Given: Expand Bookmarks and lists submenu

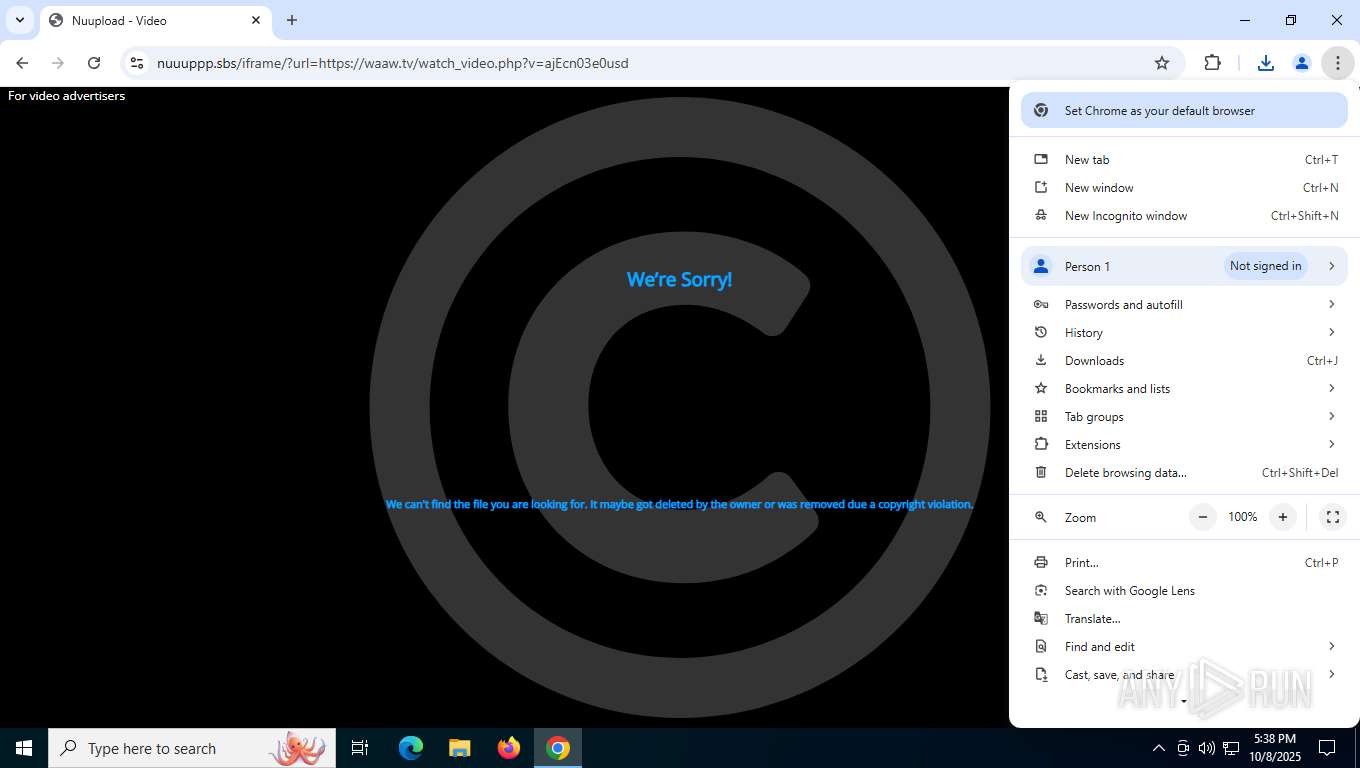Looking at the screenshot, I should pyautogui.click(x=1184, y=389).
